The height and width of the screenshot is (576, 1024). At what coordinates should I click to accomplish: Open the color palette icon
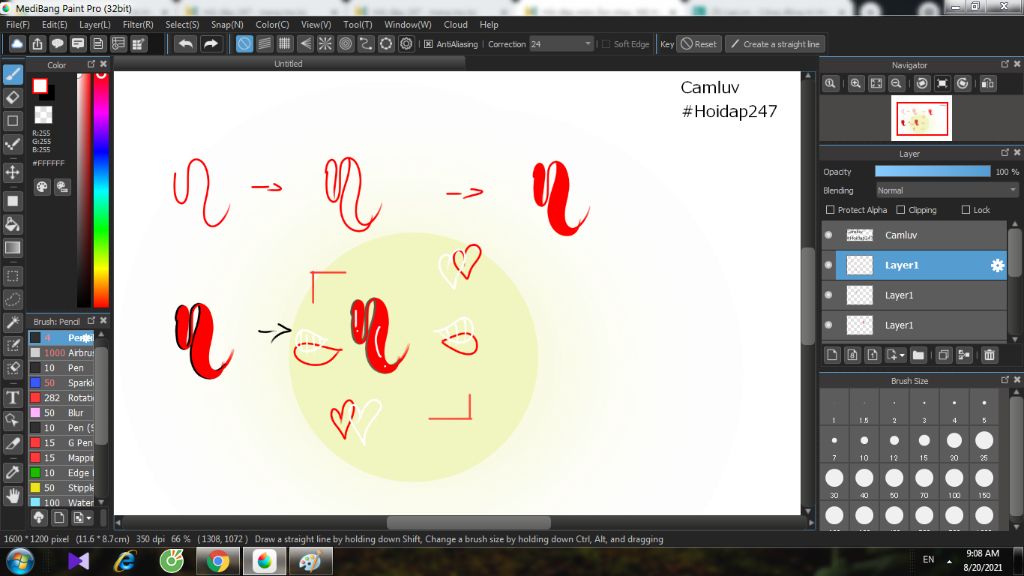click(42, 187)
